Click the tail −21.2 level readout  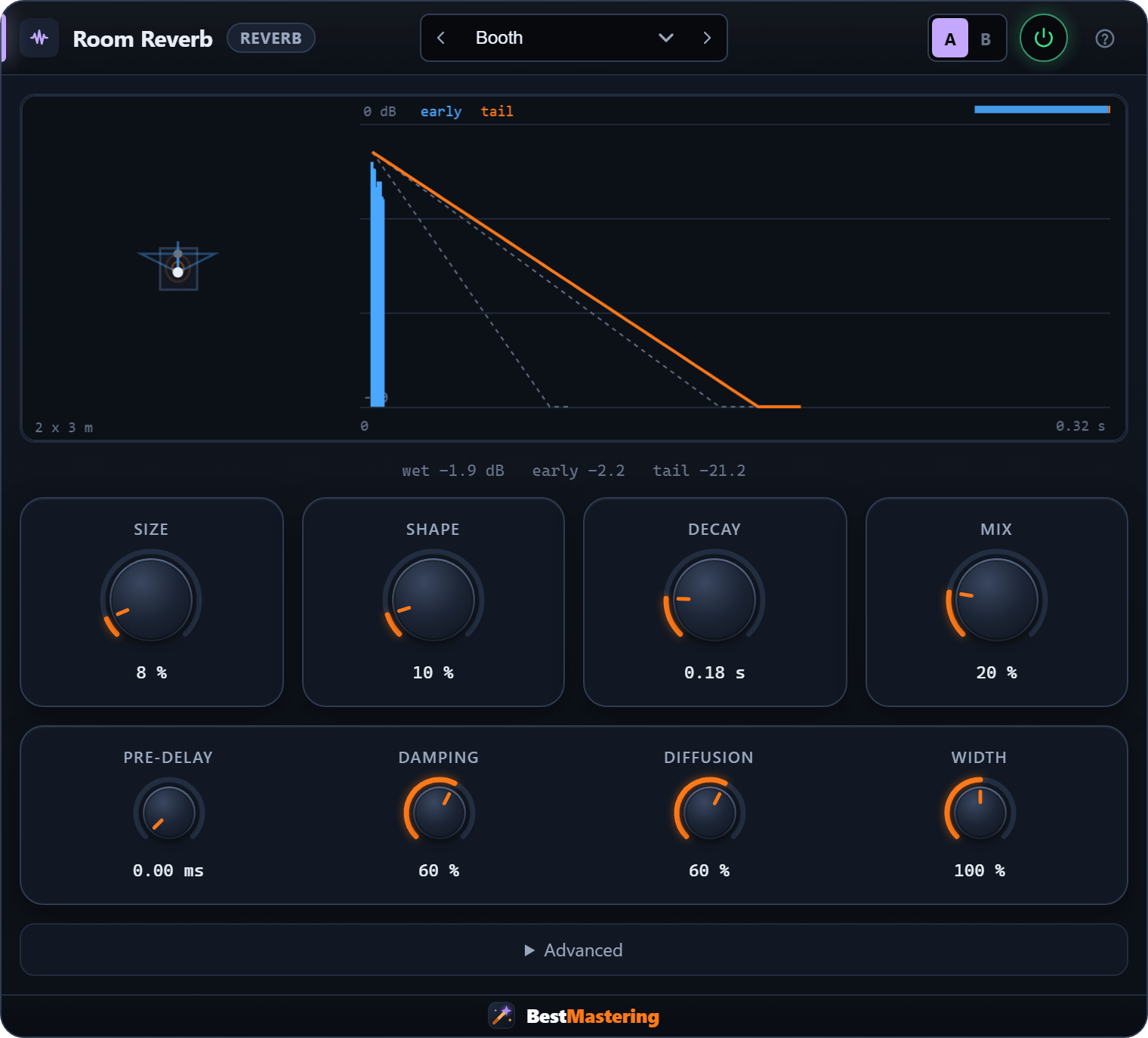click(699, 471)
